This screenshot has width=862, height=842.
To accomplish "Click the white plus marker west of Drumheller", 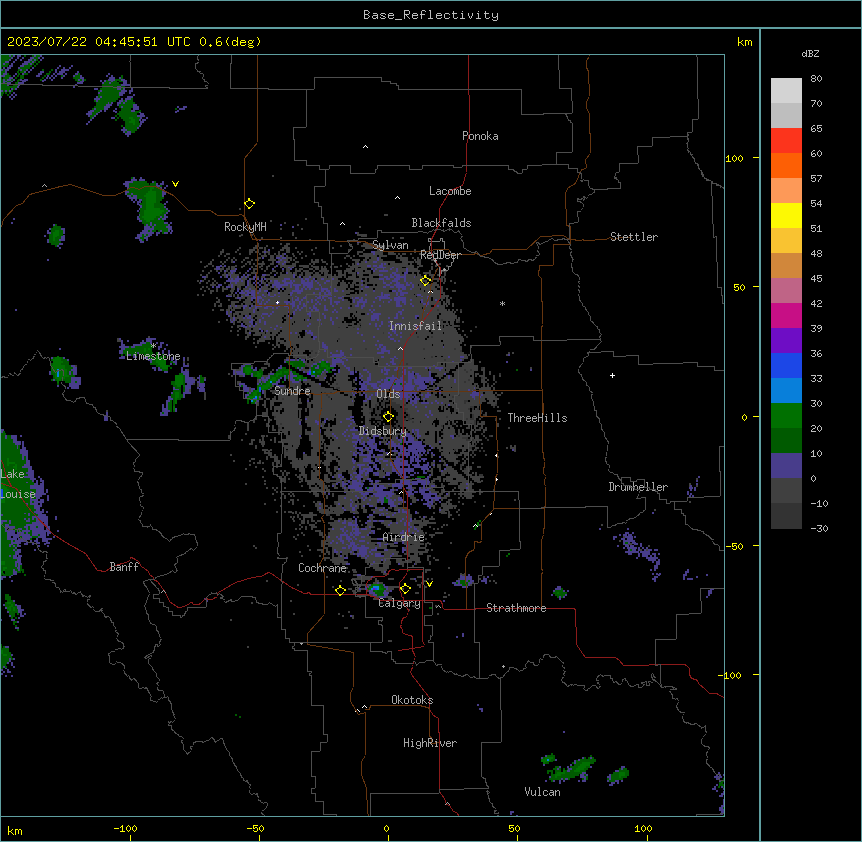I will pyautogui.click(x=612, y=375).
